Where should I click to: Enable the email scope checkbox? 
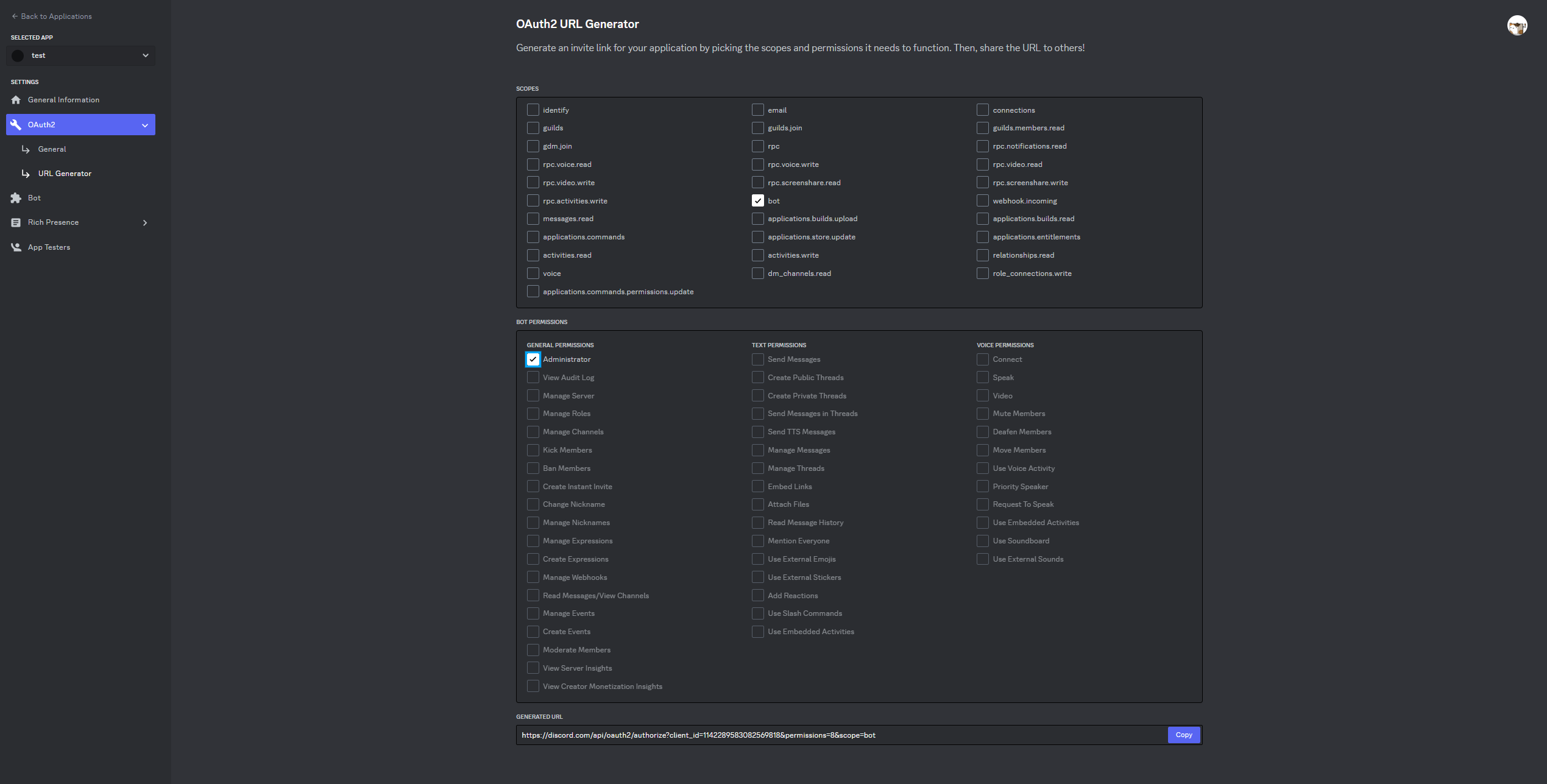click(x=757, y=110)
